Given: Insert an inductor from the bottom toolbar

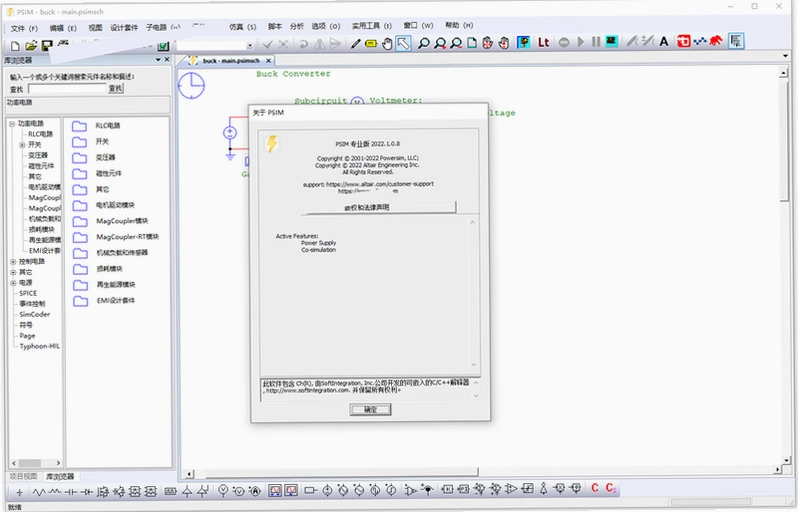Looking at the screenshot, I should (x=55, y=492).
